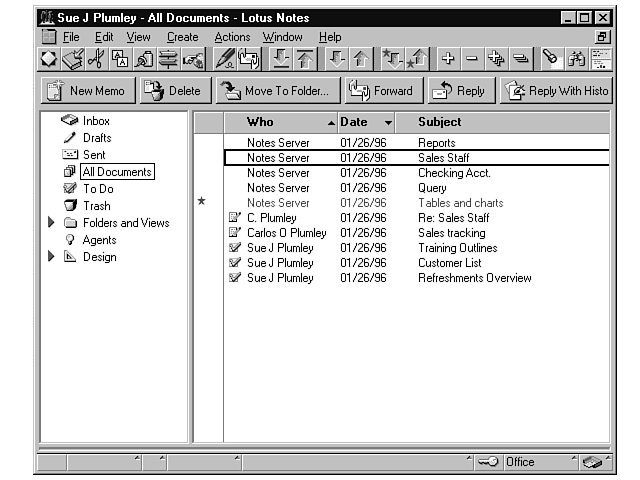Select the Agents lightbulb item
This screenshot has height=480, width=640.
coord(99,240)
